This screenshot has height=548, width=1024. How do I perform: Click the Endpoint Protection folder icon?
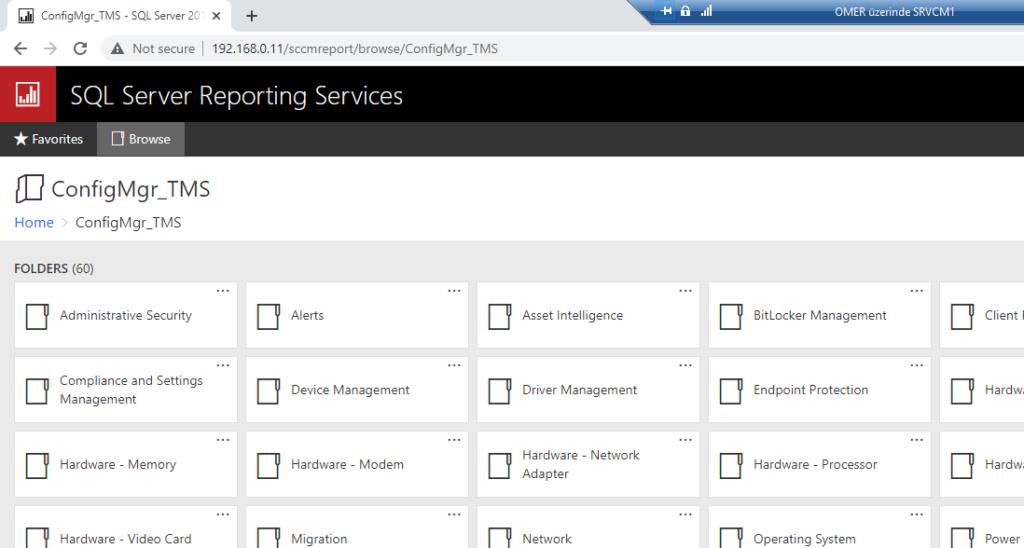[x=731, y=391]
